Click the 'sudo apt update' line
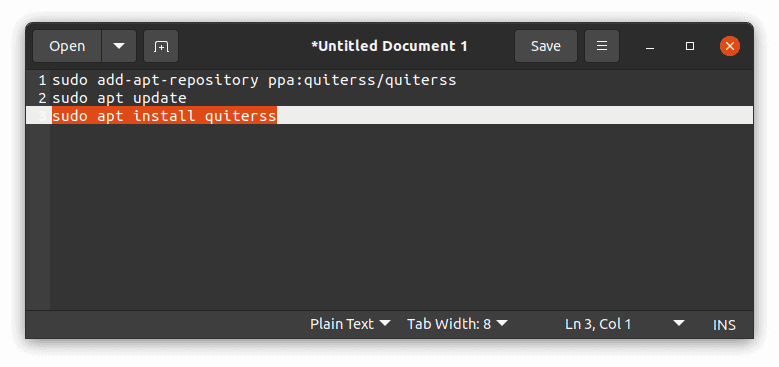Screen dimensions: 779x367 (119, 98)
